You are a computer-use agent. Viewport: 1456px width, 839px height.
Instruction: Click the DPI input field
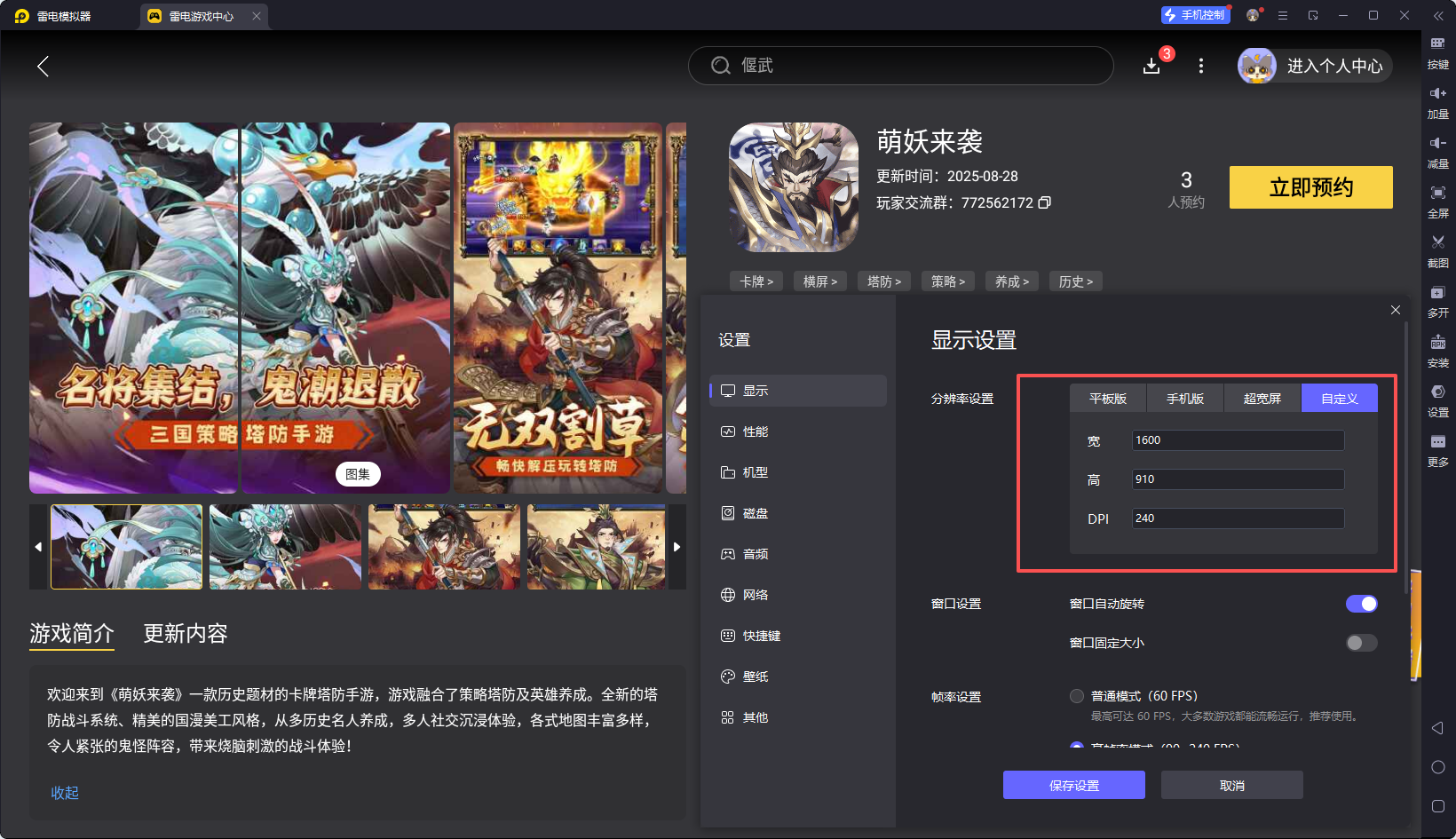coord(1238,518)
